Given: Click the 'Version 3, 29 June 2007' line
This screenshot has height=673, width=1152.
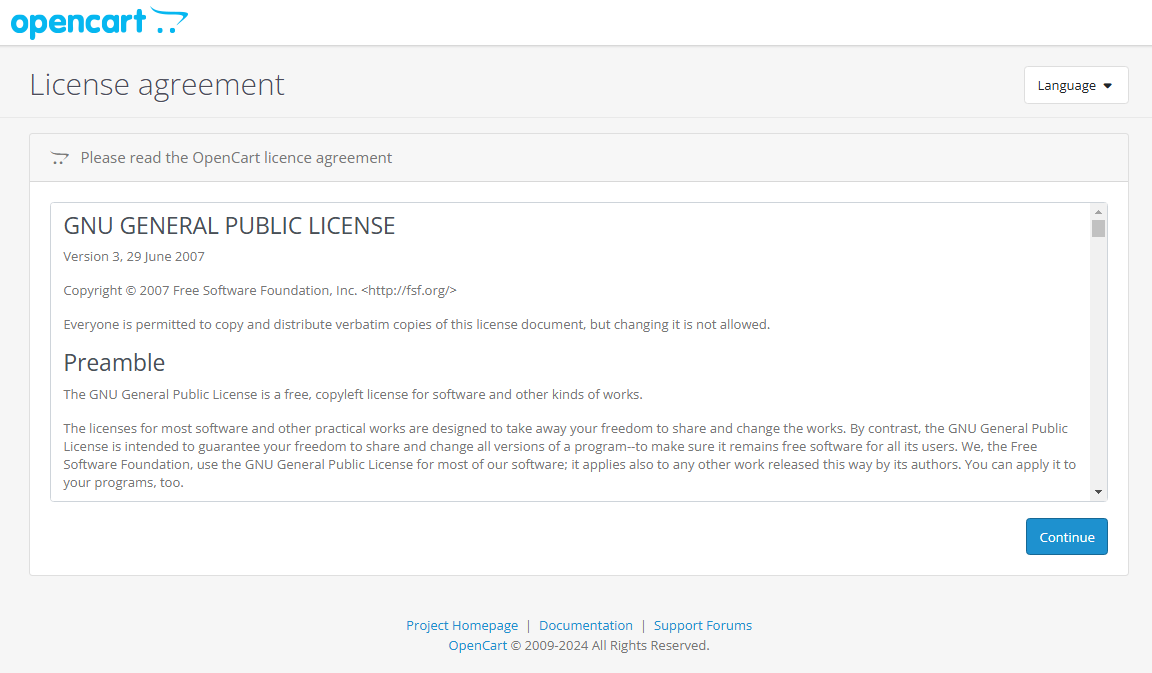Looking at the screenshot, I should click(x=134, y=256).
